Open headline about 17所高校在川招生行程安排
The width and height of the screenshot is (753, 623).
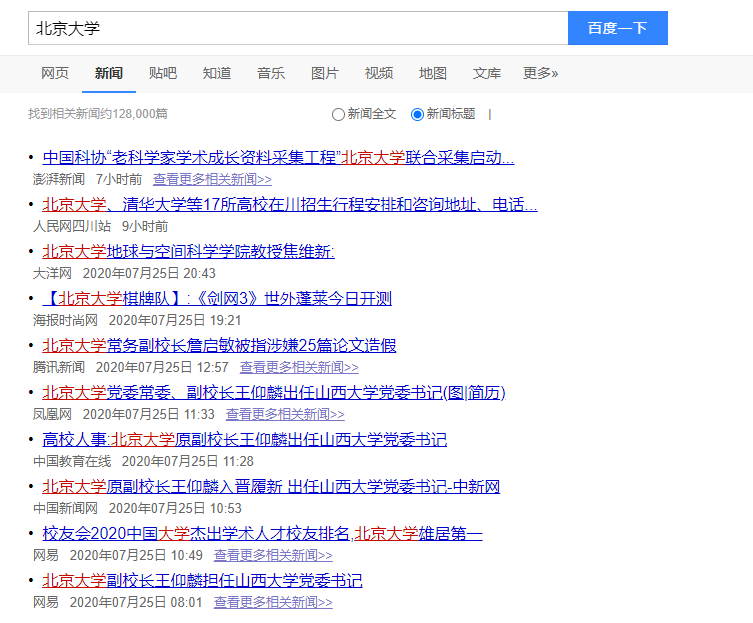tap(290, 205)
